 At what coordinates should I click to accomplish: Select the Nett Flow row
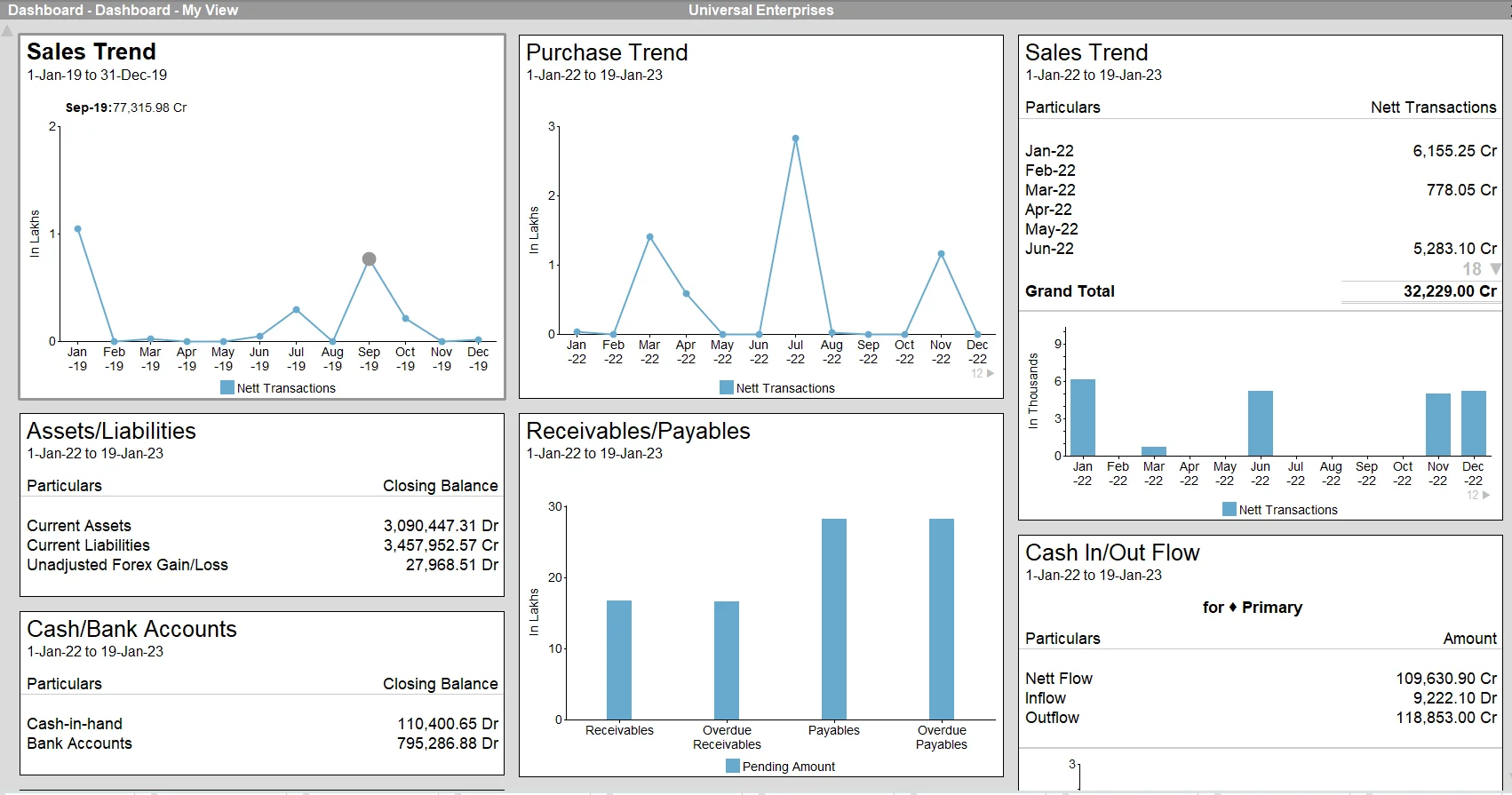[1261, 679]
